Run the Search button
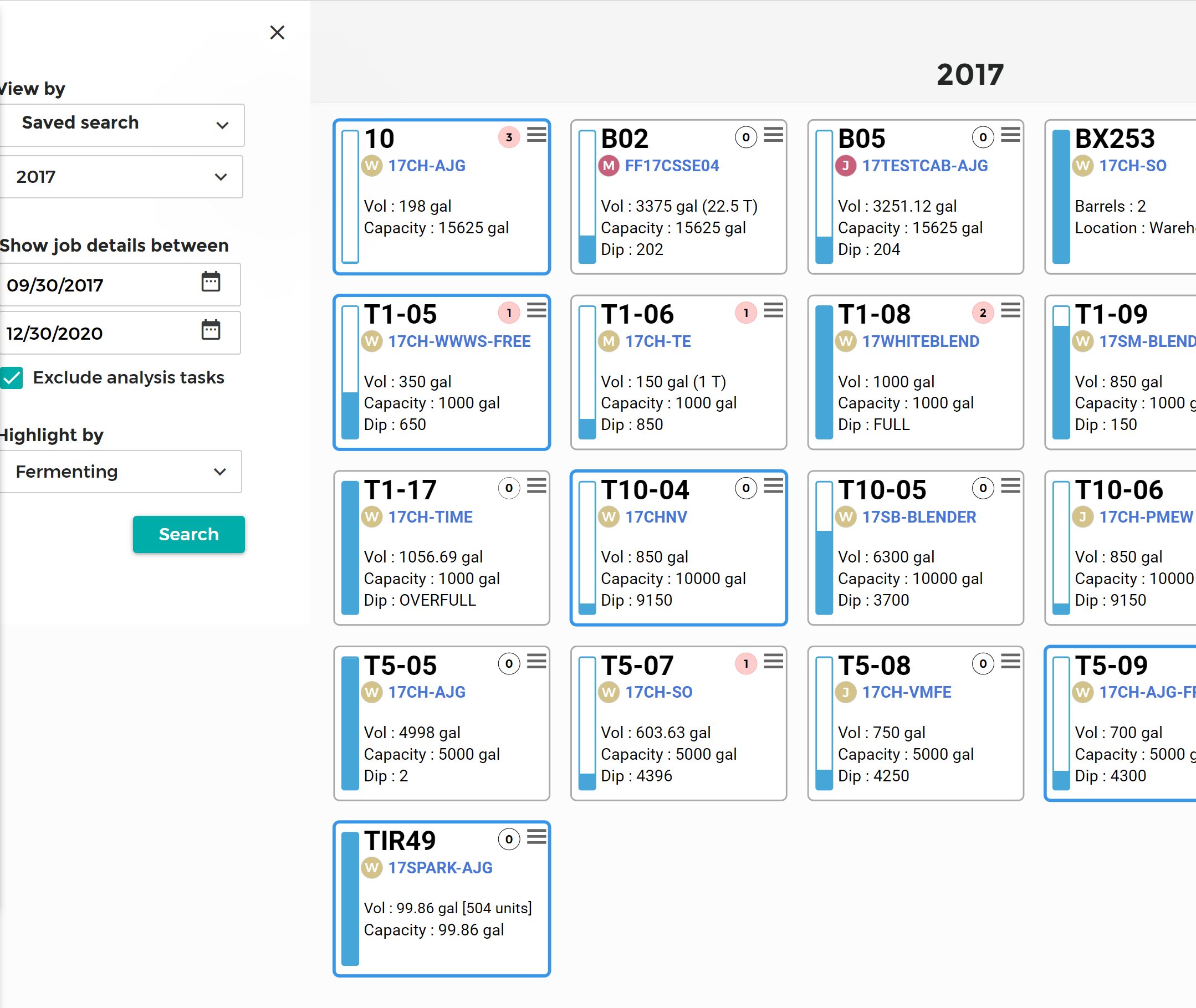This screenshot has height=1008, width=1196. 188,534
